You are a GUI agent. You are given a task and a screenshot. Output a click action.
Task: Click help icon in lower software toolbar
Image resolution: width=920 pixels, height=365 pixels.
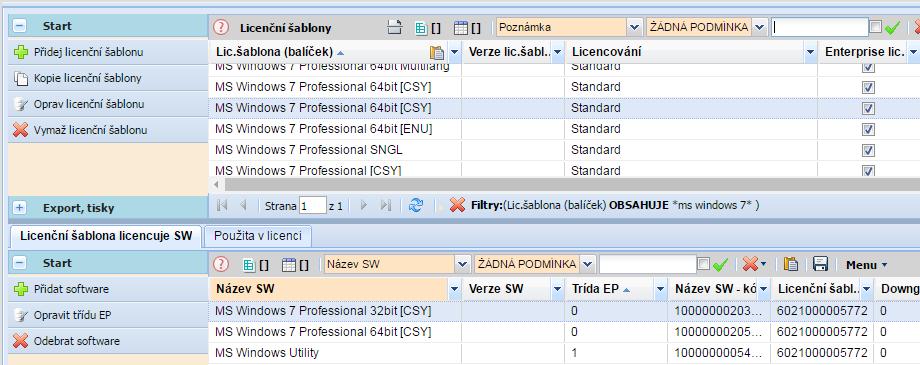221,264
